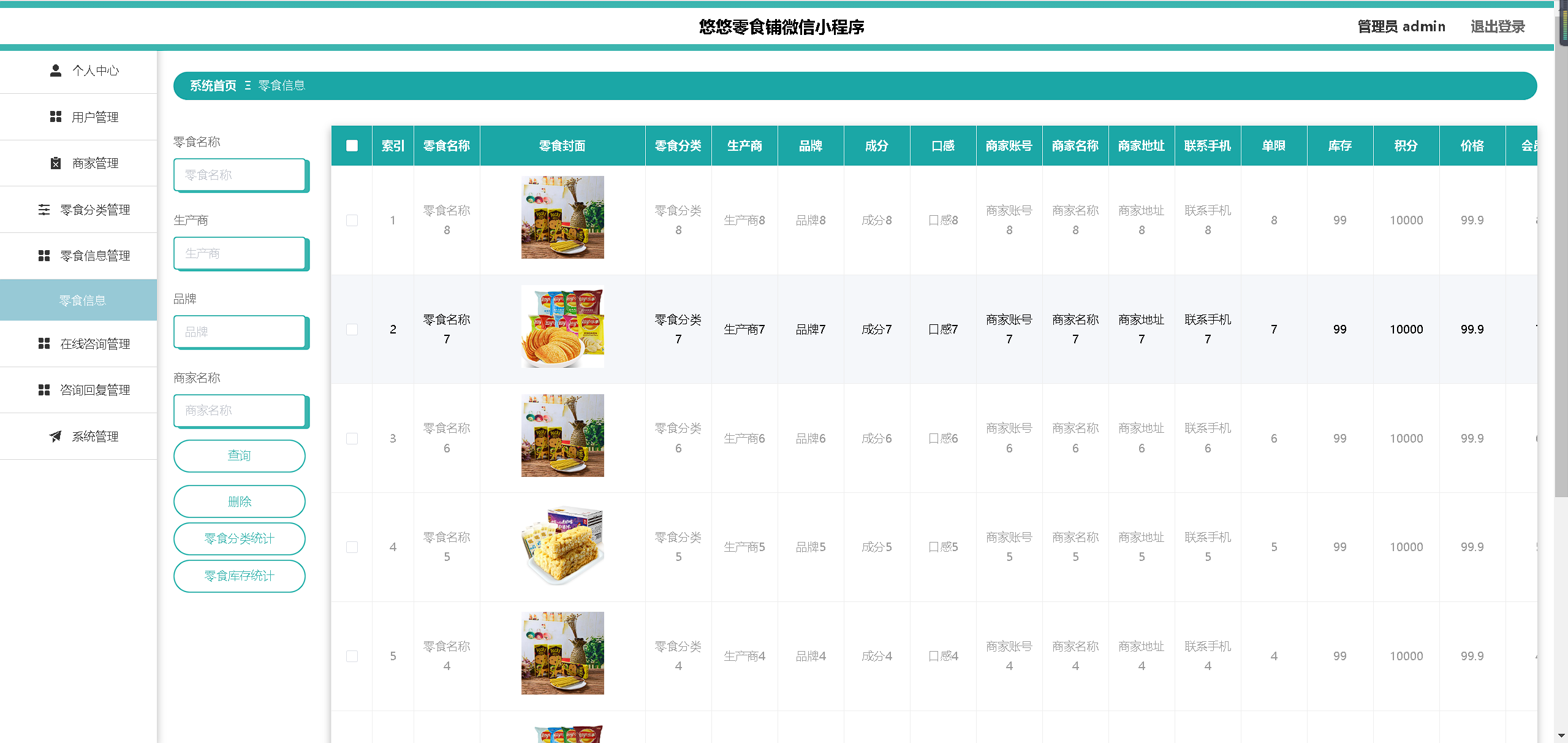Open rice cake cover image of 零食名称5

tap(562, 544)
